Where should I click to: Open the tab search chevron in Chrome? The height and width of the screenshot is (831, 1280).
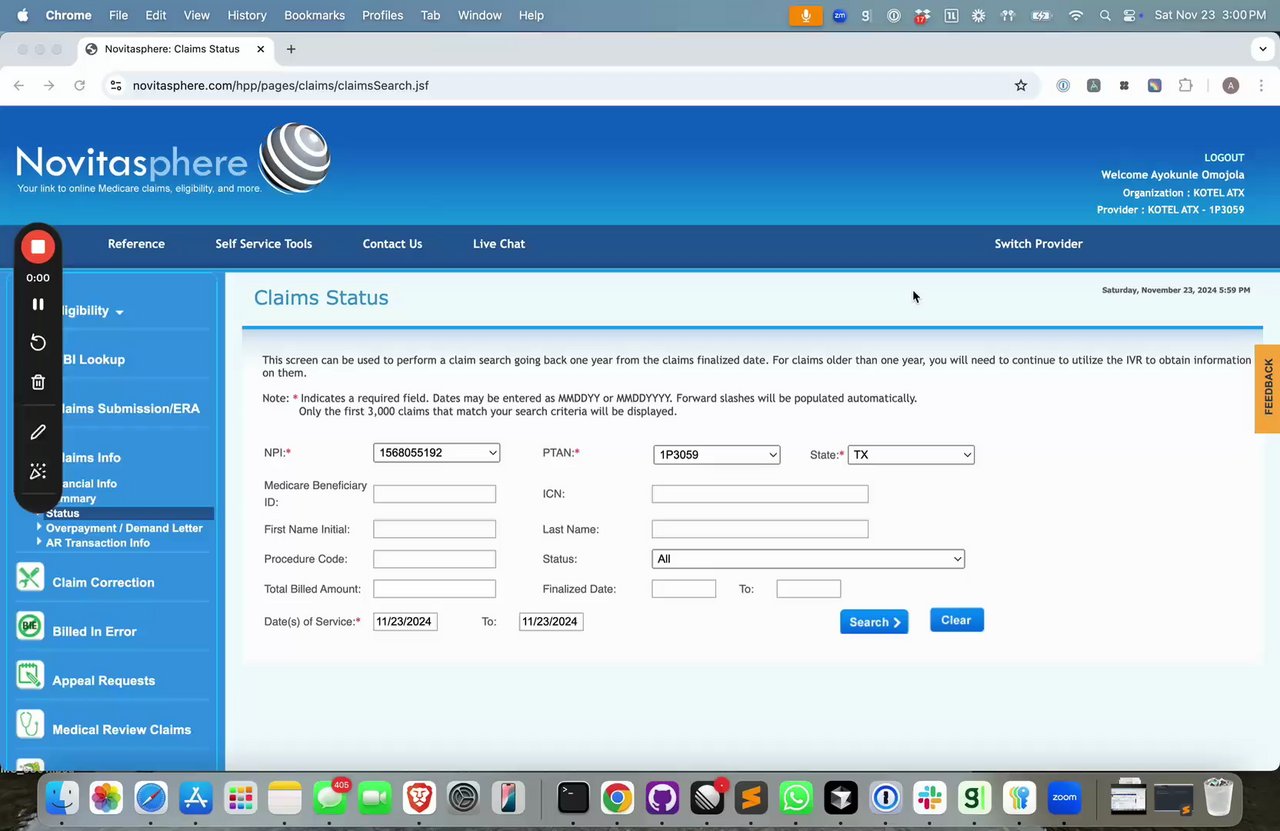point(1263,49)
